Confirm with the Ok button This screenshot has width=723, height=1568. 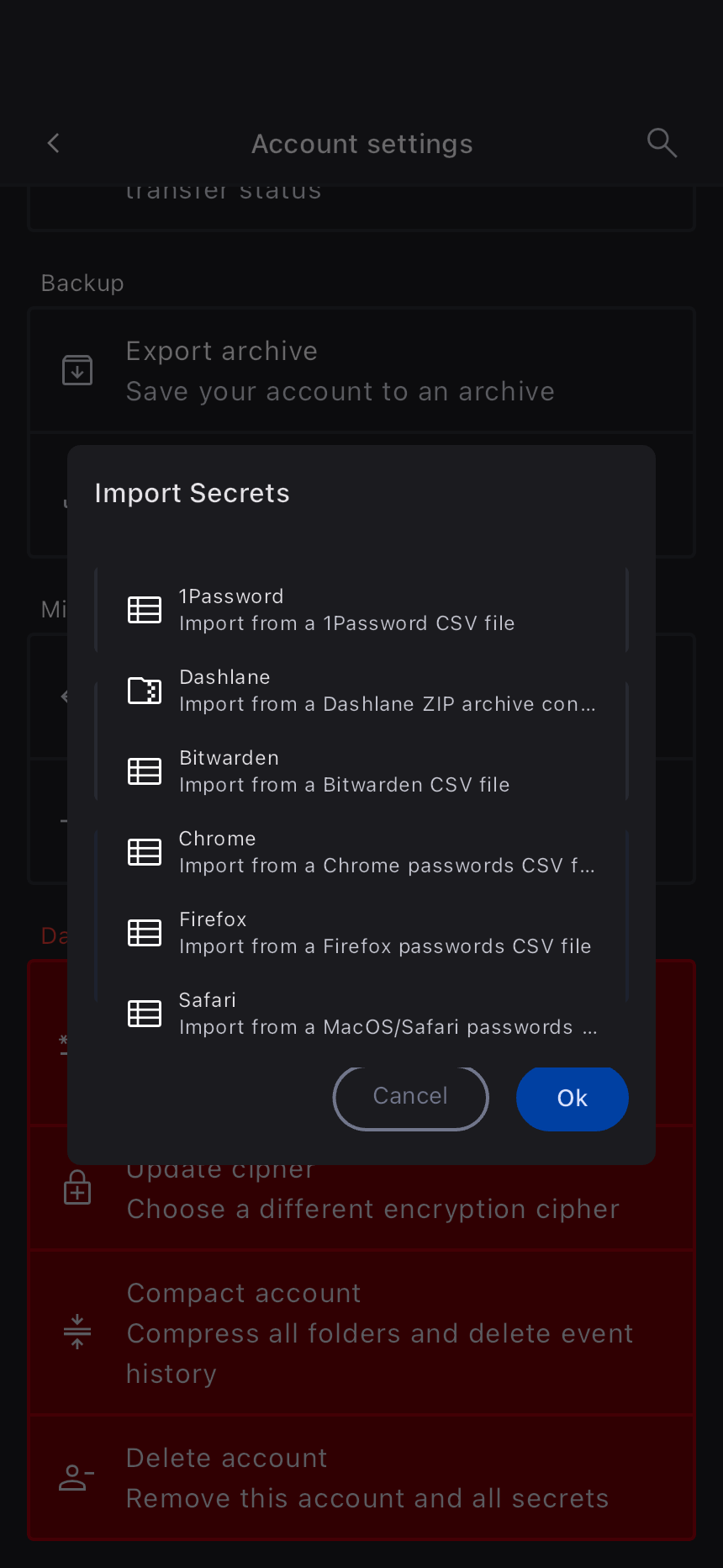[x=572, y=1099]
